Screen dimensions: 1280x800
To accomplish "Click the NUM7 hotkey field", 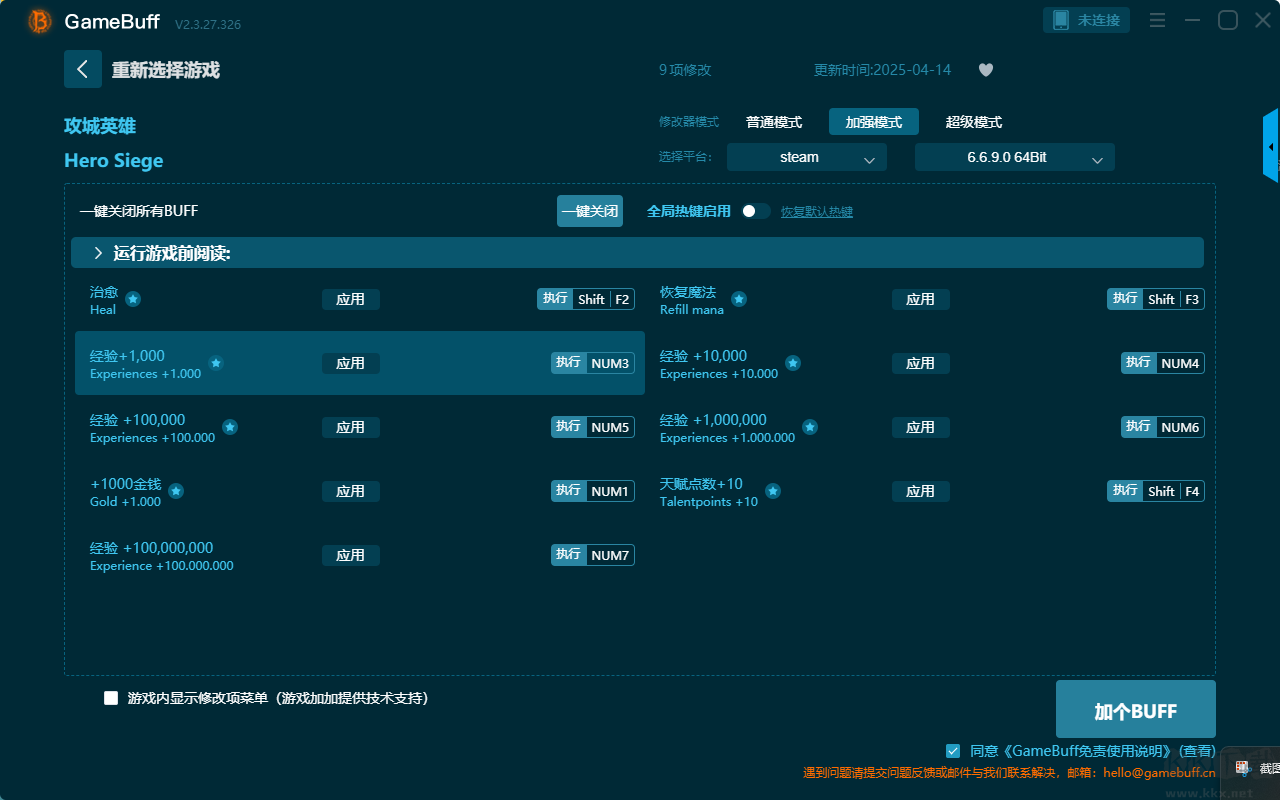I will [x=593, y=555].
